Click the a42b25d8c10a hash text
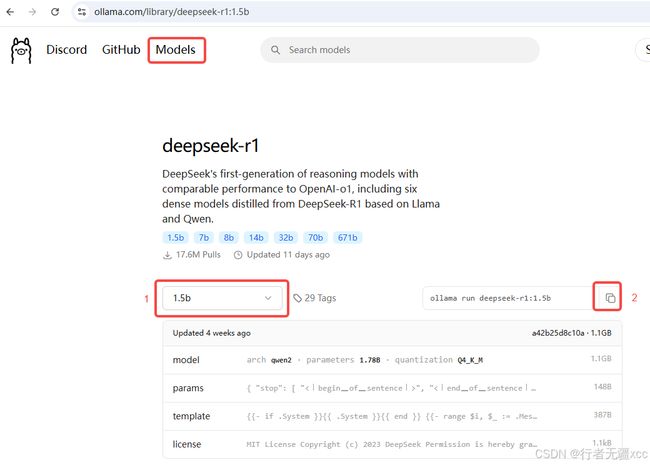This screenshot has width=650, height=465. pyautogui.click(x=558, y=333)
